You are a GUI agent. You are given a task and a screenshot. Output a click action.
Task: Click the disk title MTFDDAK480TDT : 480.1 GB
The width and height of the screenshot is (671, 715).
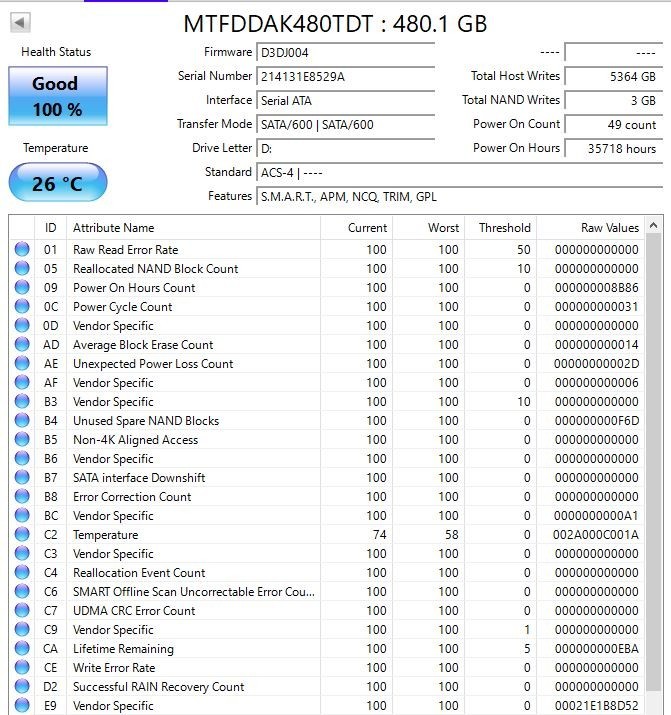pyautogui.click(x=335, y=24)
